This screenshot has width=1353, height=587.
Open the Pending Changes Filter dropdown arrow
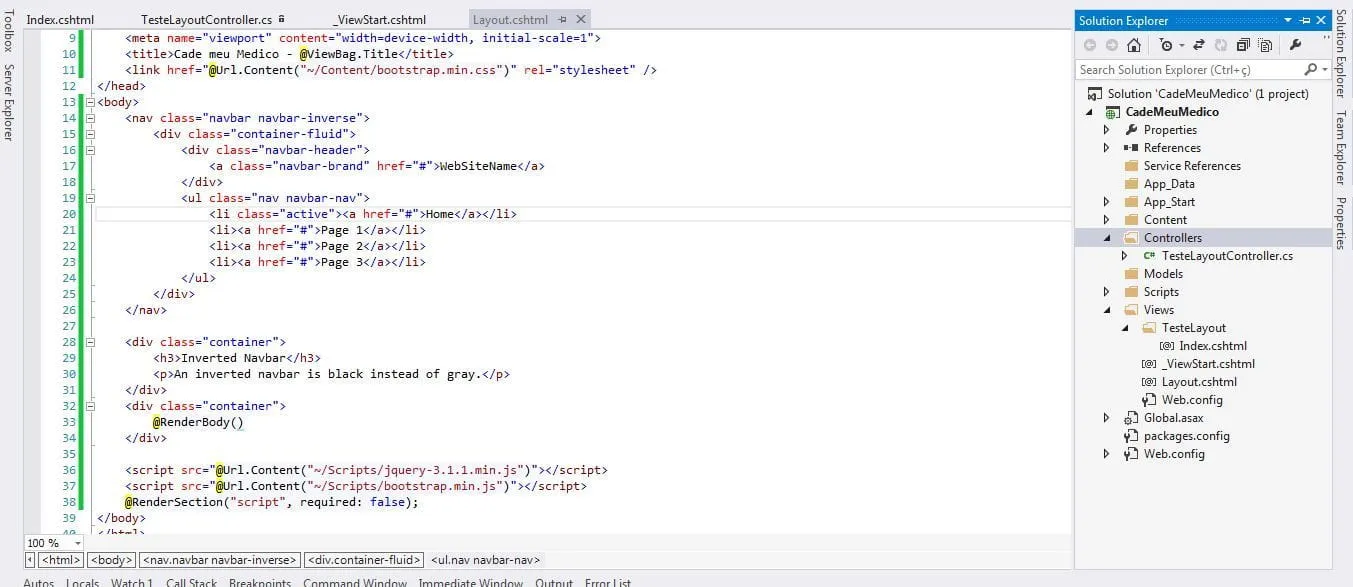pos(1181,46)
